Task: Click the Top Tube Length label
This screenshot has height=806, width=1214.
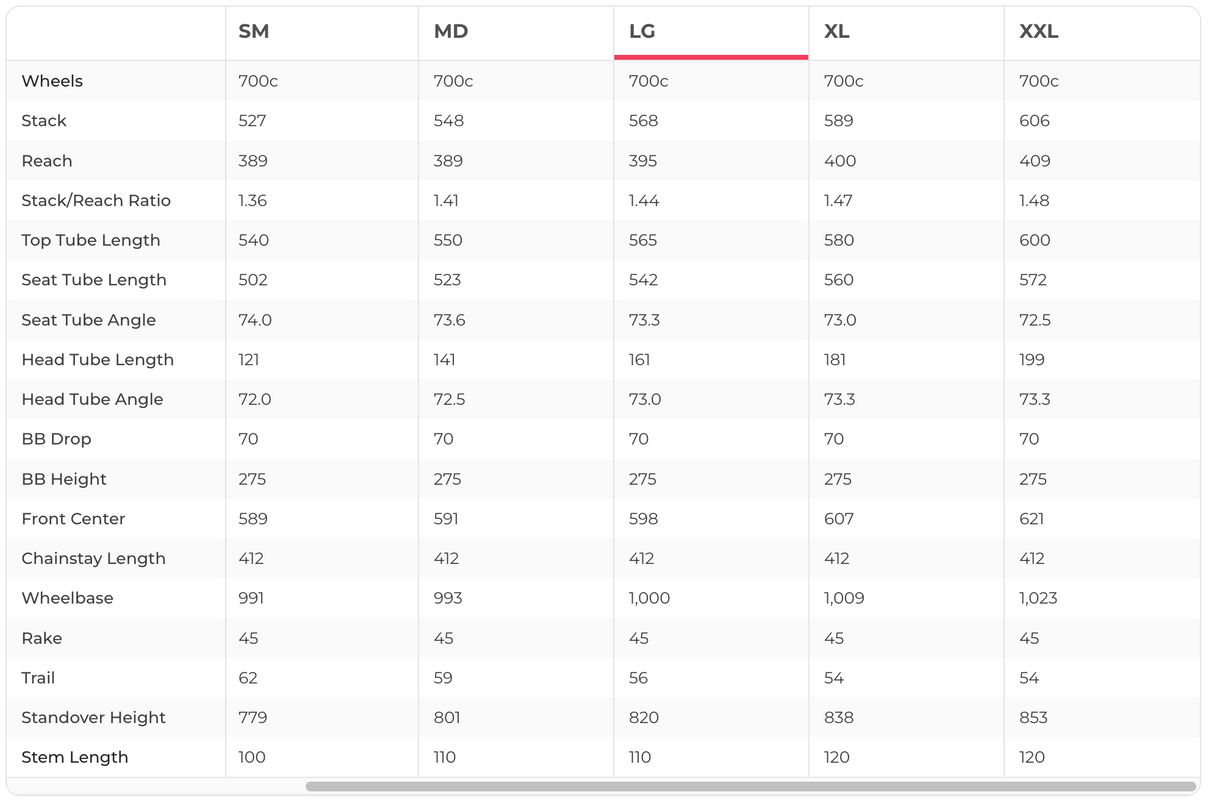Action: 91,240
